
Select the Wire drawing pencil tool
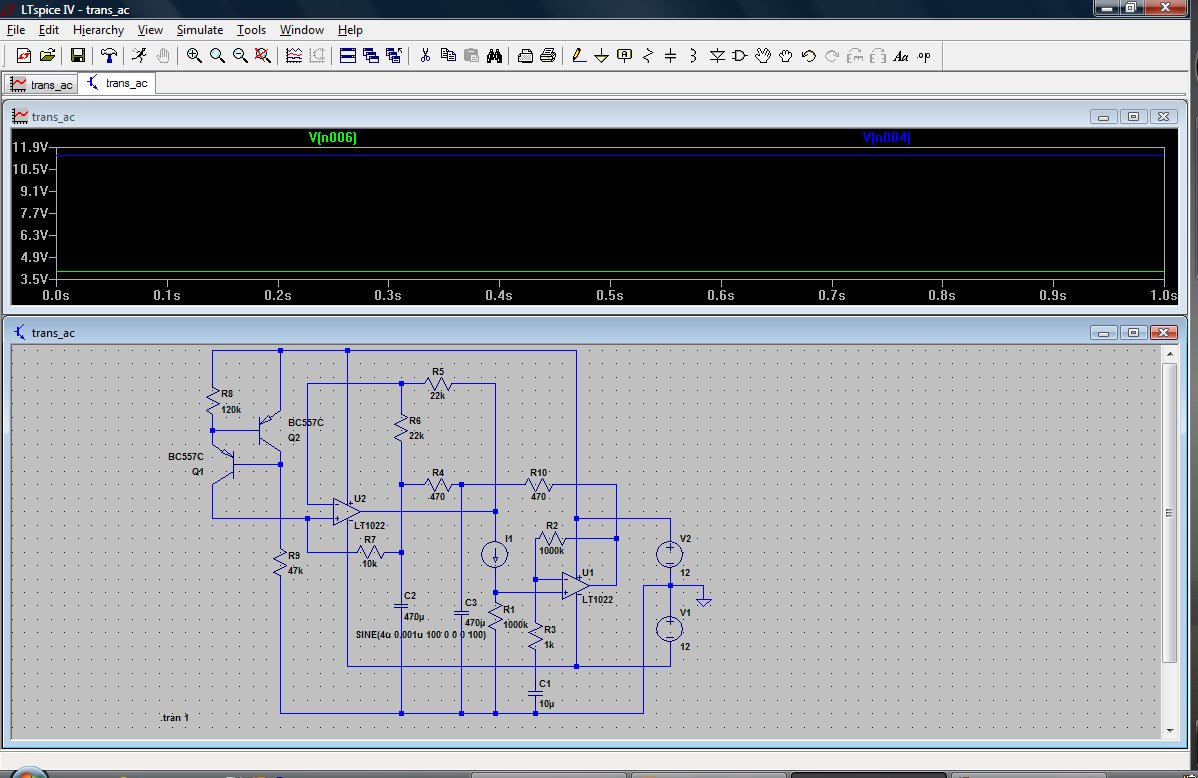click(x=578, y=56)
